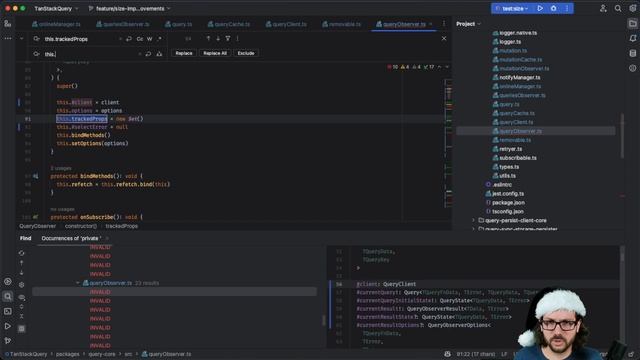Open Structure tool window icon

pos(8,24)
